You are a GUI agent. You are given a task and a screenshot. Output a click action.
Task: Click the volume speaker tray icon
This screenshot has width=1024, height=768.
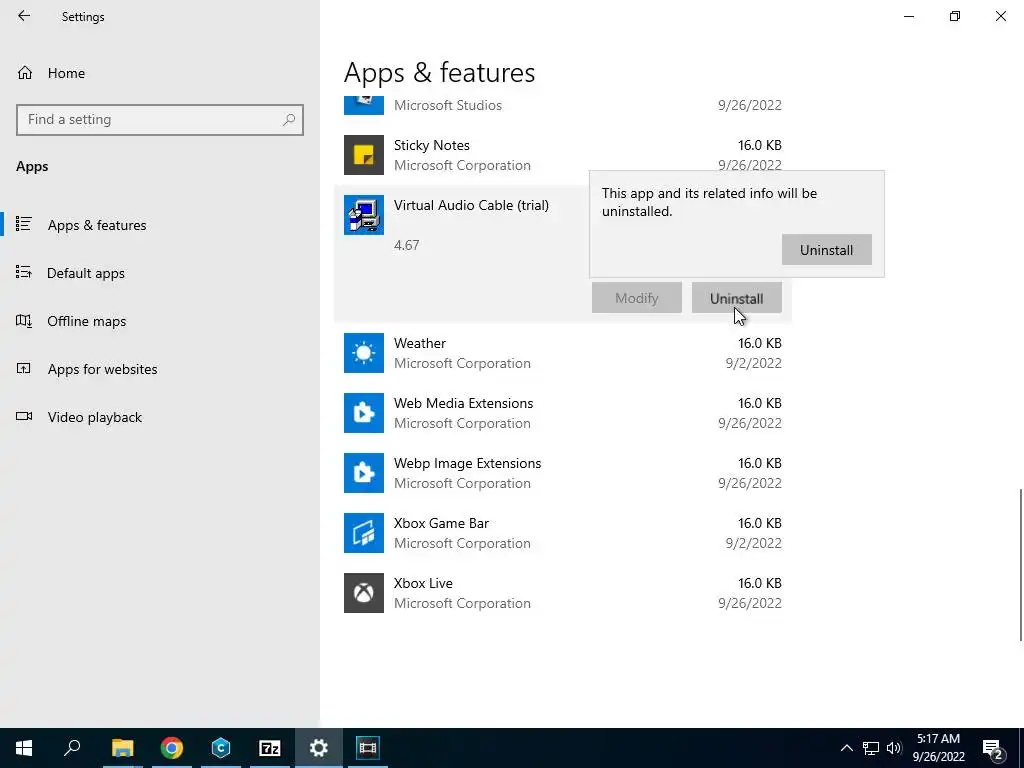click(894, 748)
